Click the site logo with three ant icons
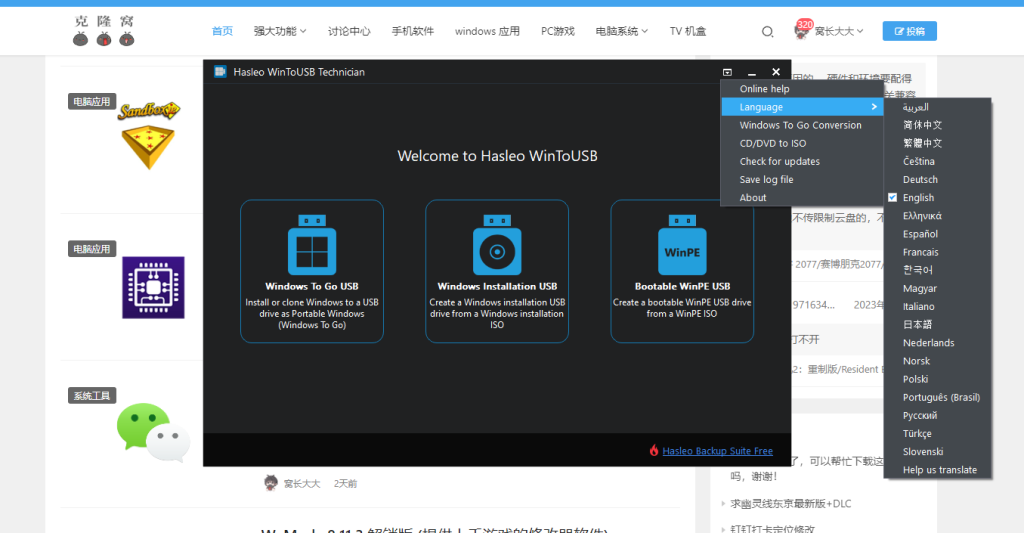1024x533 pixels. [103, 31]
